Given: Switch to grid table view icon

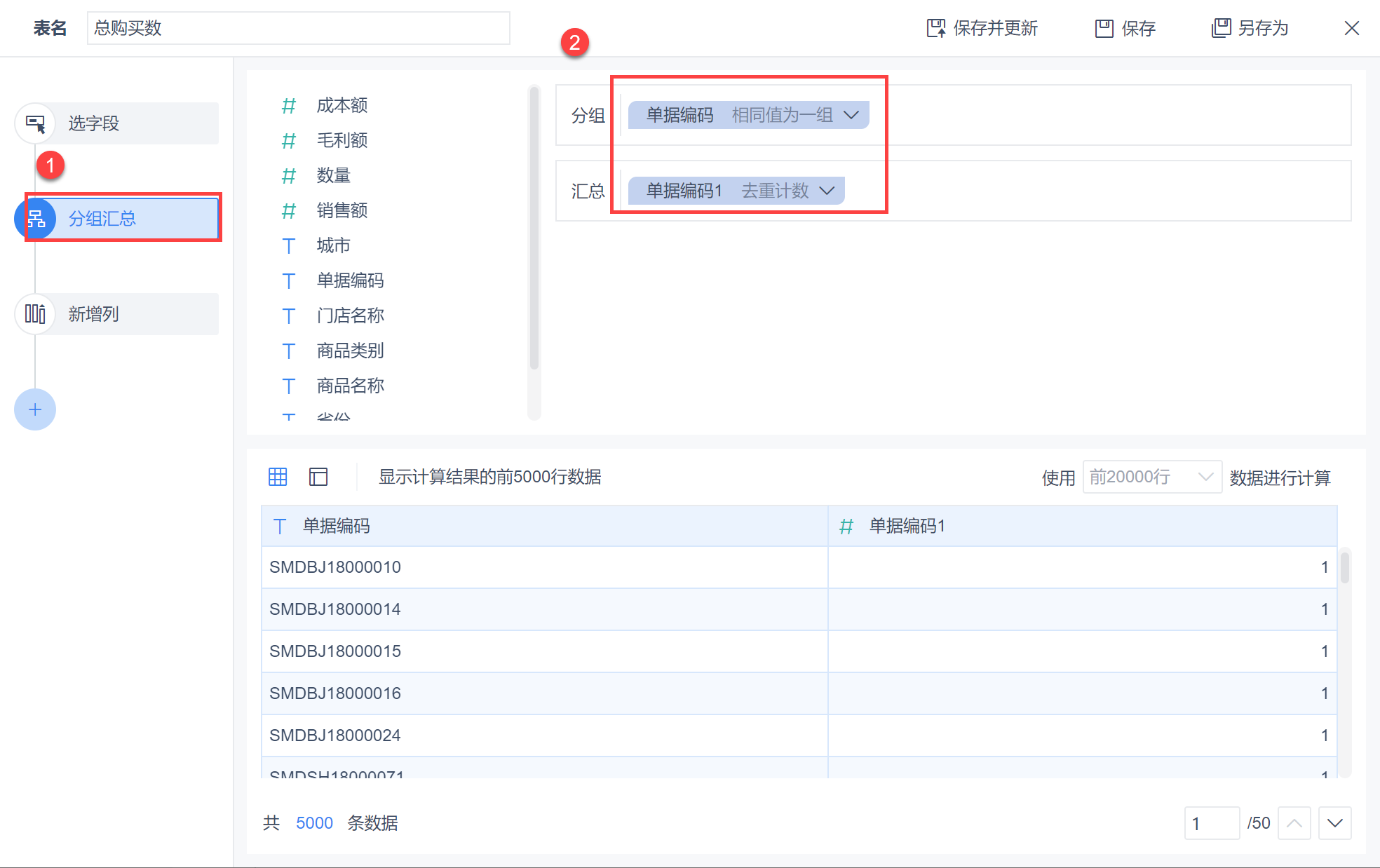Looking at the screenshot, I should point(278,477).
